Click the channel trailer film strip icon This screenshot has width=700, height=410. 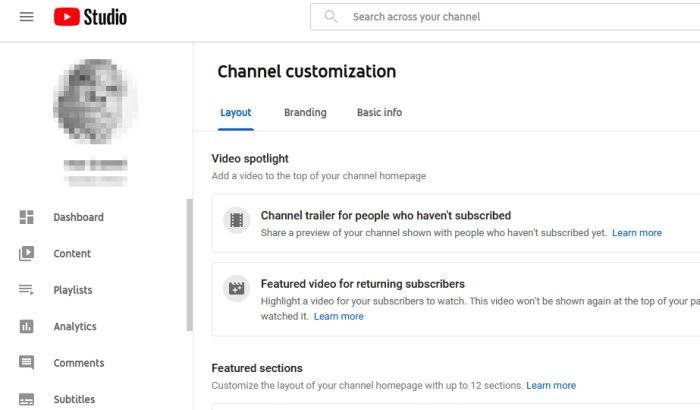click(x=237, y=220)
